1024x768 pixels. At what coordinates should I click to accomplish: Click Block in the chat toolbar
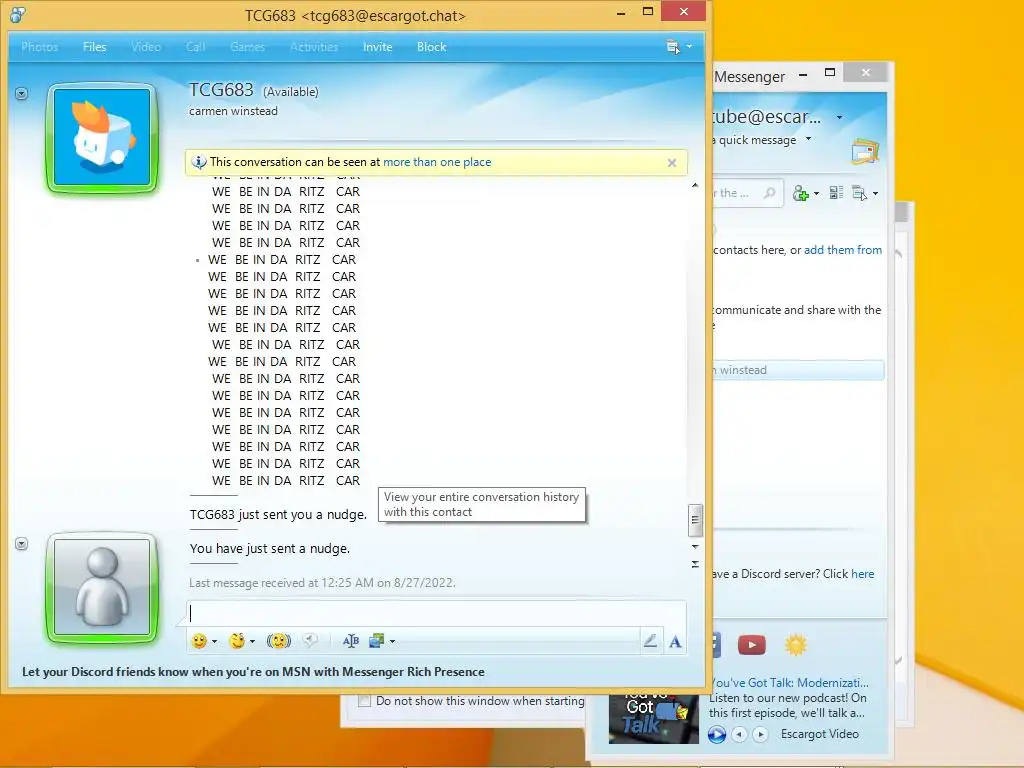tap(431, 47)
